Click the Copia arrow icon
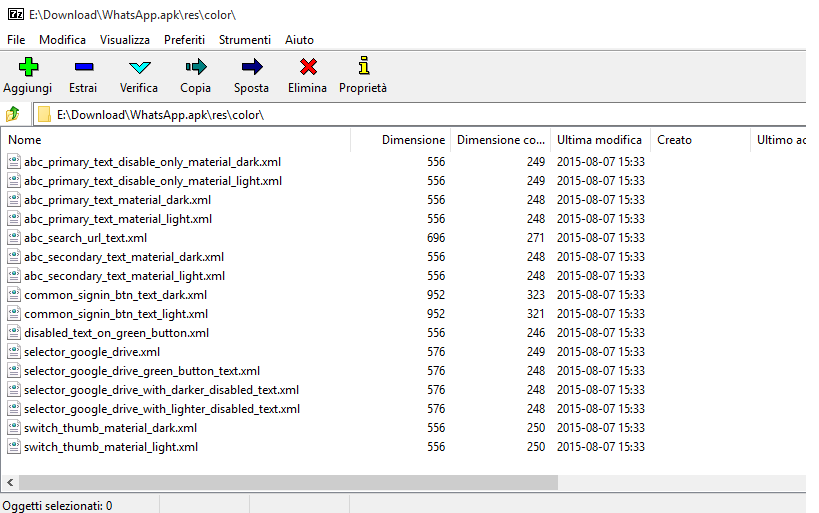 tap(196, 67)
